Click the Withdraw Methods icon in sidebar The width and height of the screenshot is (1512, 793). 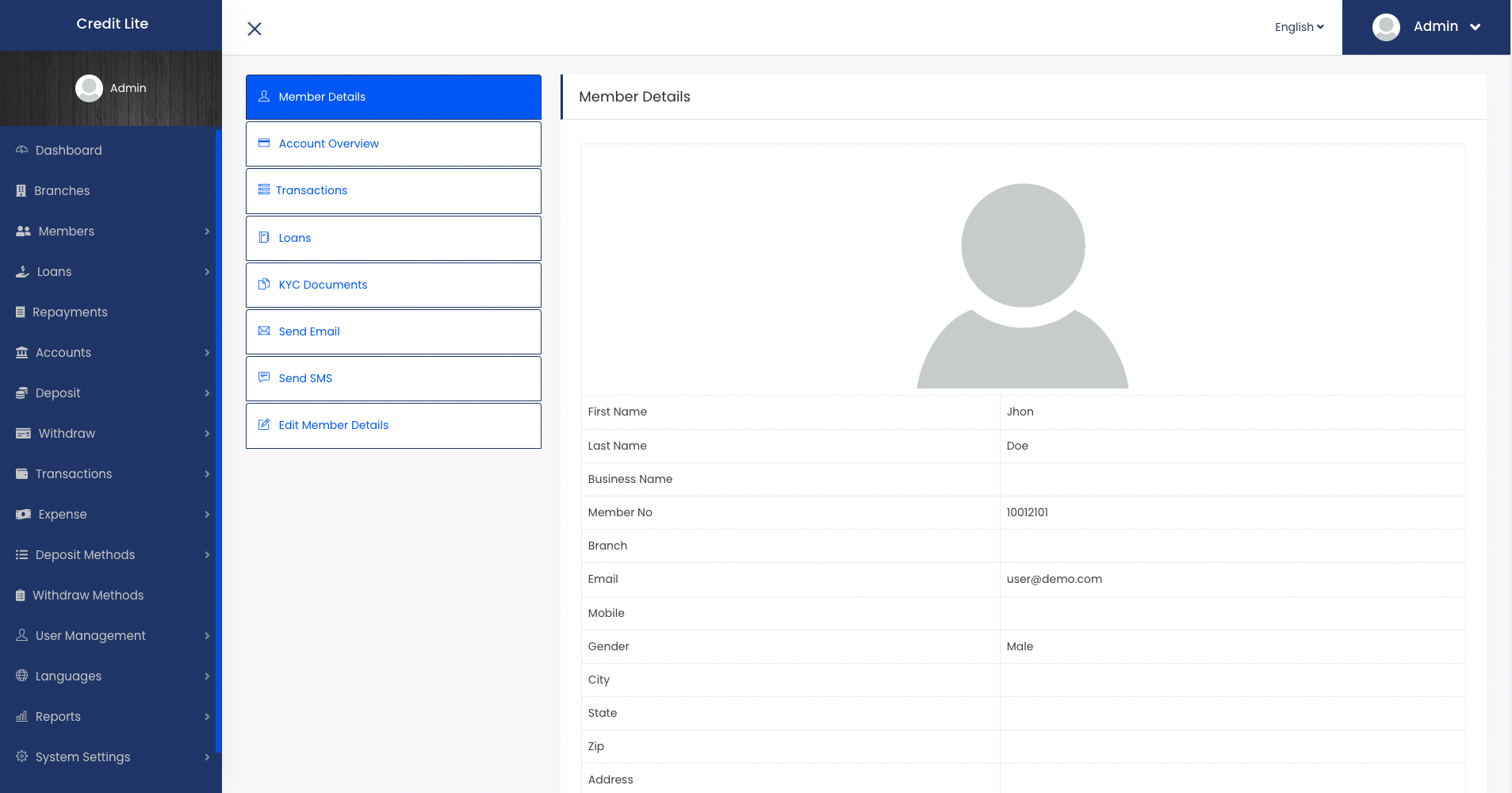point(21,595)
